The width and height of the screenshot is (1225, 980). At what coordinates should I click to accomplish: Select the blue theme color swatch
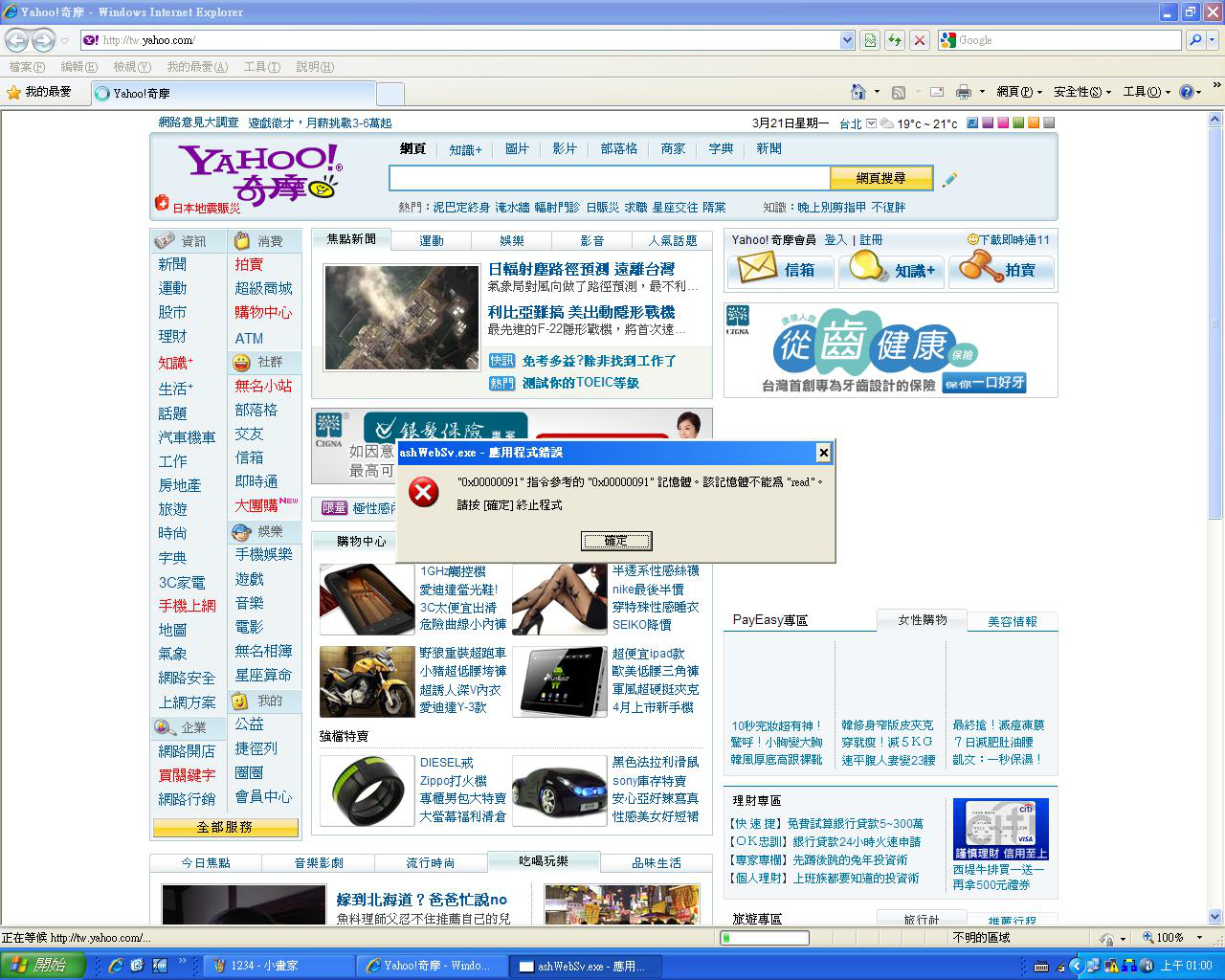(x=972, y=122)
